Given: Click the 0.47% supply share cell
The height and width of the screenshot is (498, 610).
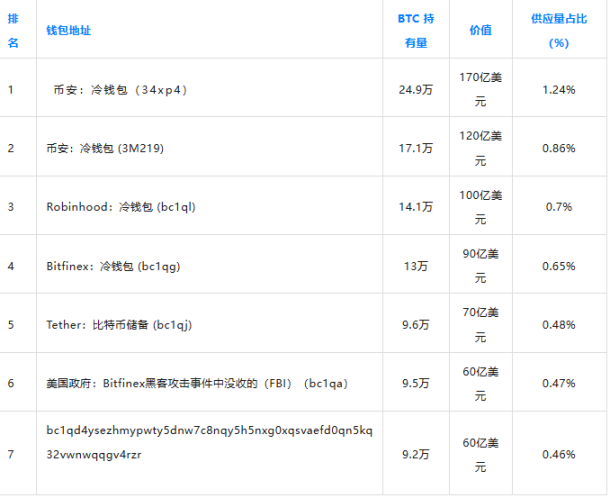Looking at the screenshot, I should (558, 384).
